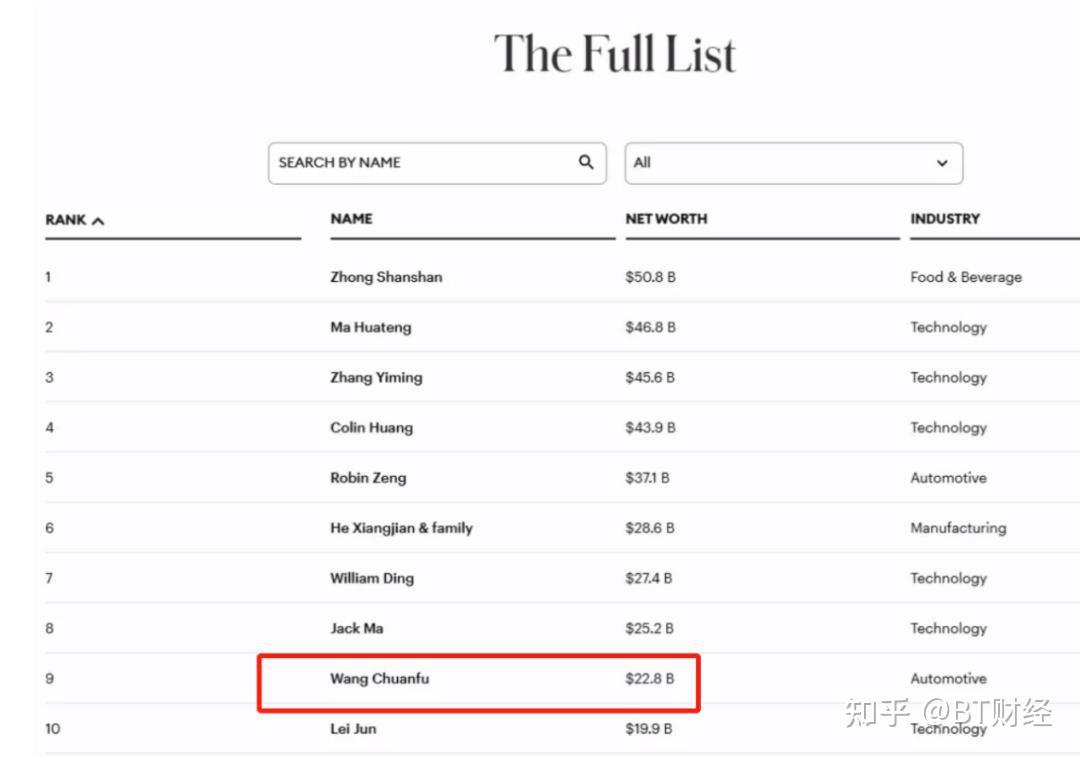
Task: Open the All filter dropdown
Action: click(x=793, y=163)
